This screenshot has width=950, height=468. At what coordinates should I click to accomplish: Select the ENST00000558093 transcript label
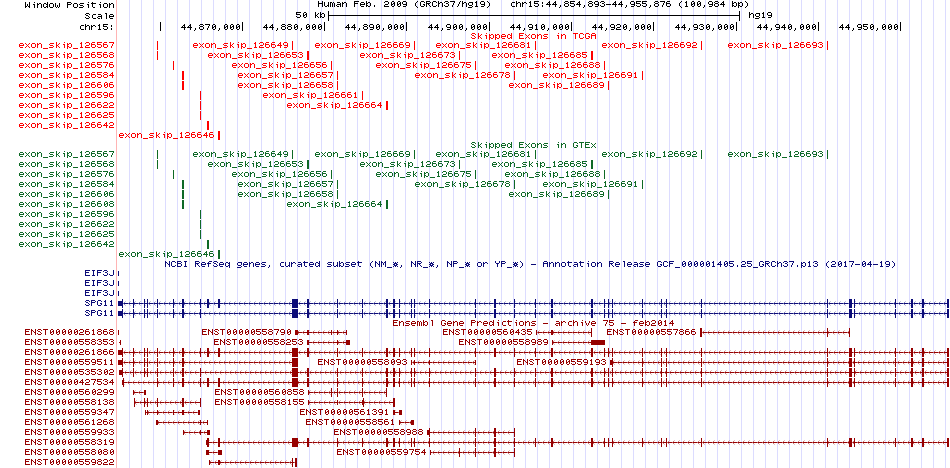click(362, 362)
